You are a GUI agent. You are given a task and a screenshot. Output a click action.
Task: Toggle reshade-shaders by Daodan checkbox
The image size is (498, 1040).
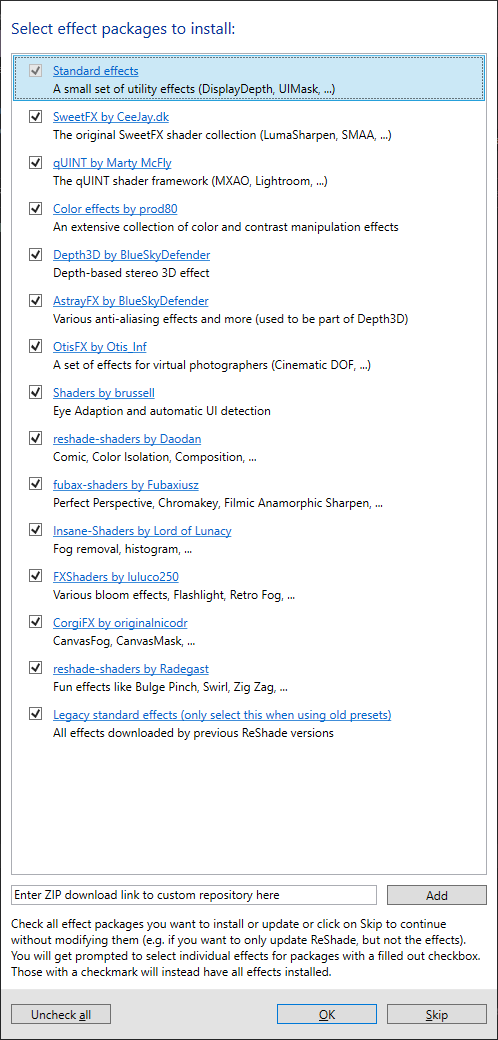coord(35,438)
